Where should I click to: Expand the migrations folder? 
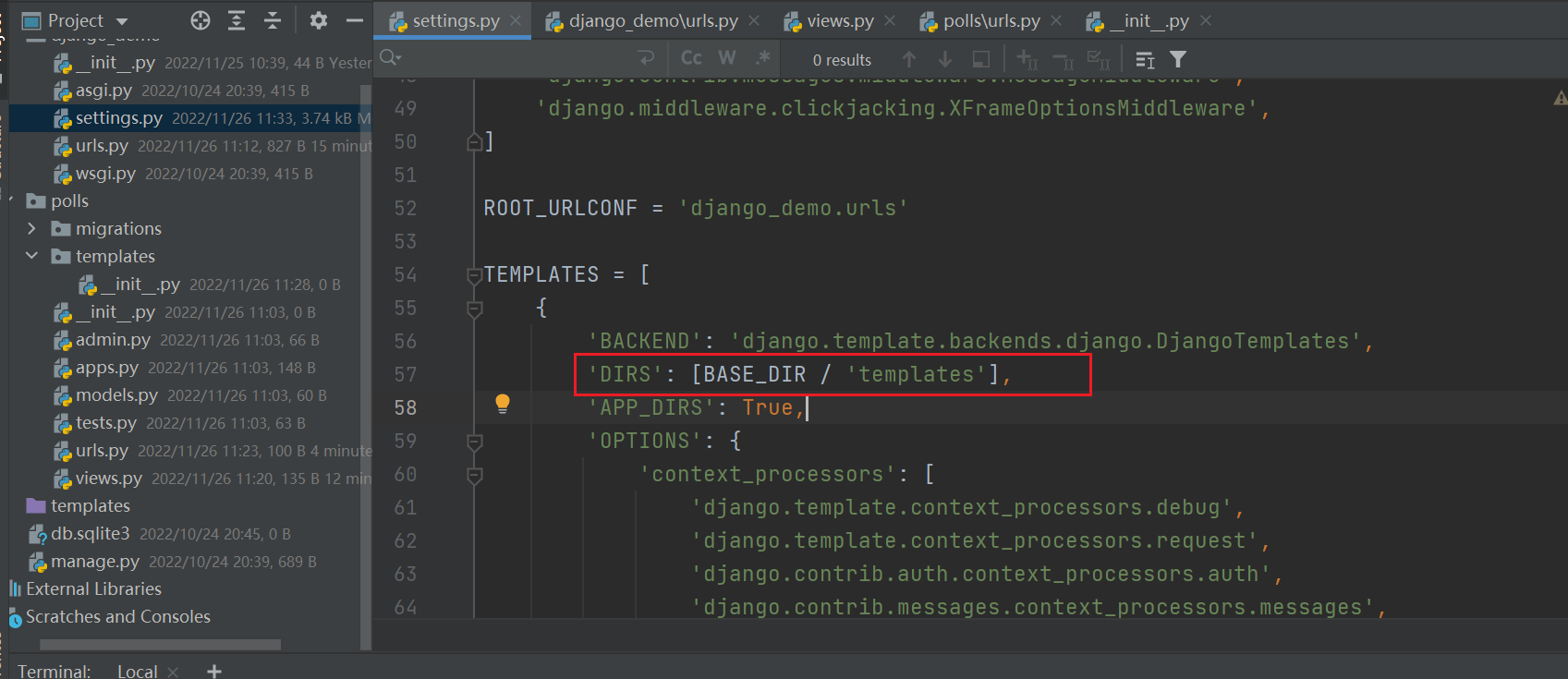click(x=31, y=228)
